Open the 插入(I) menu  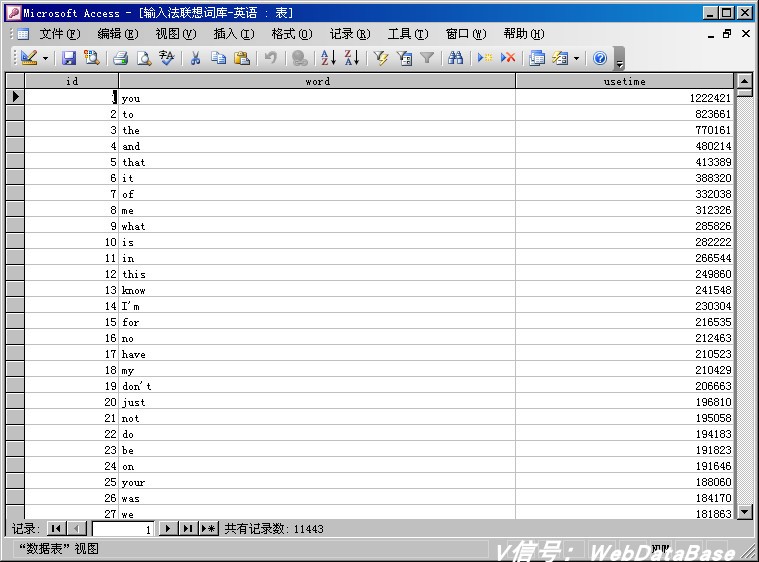234,34
